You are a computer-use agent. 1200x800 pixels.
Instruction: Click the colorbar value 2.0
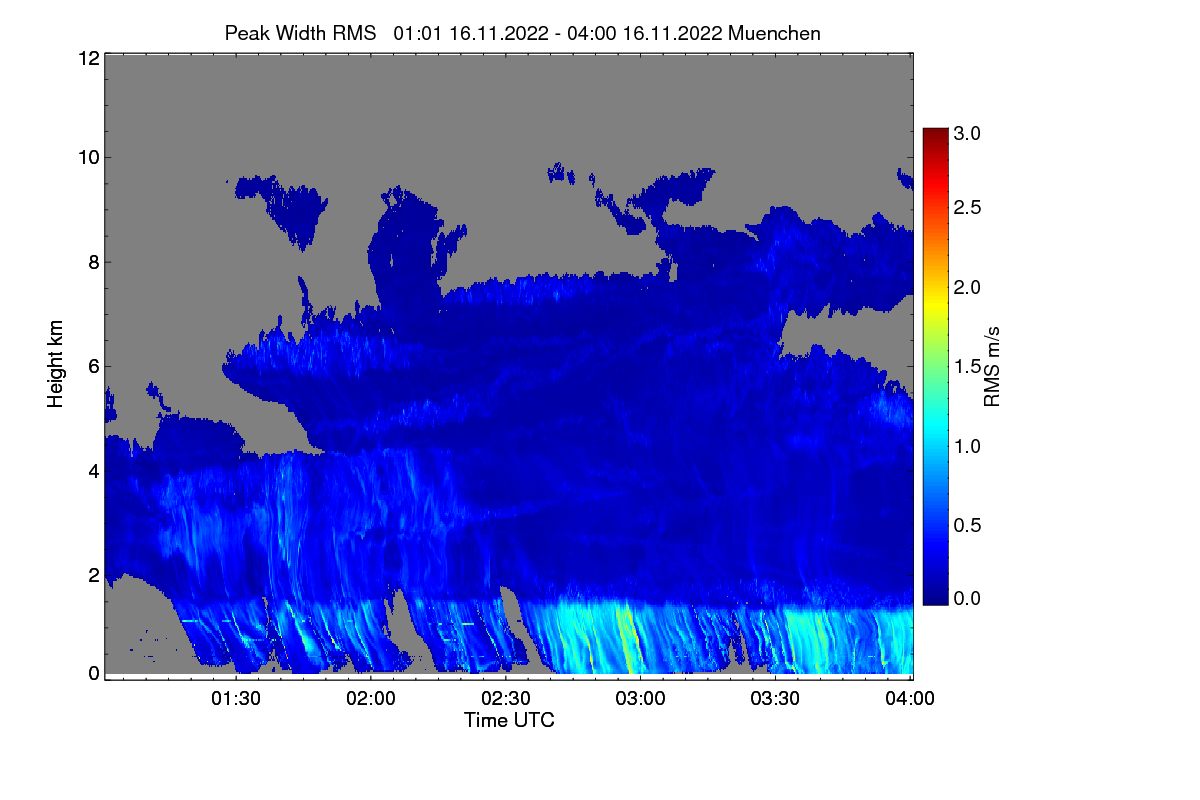tap(968, 287)
